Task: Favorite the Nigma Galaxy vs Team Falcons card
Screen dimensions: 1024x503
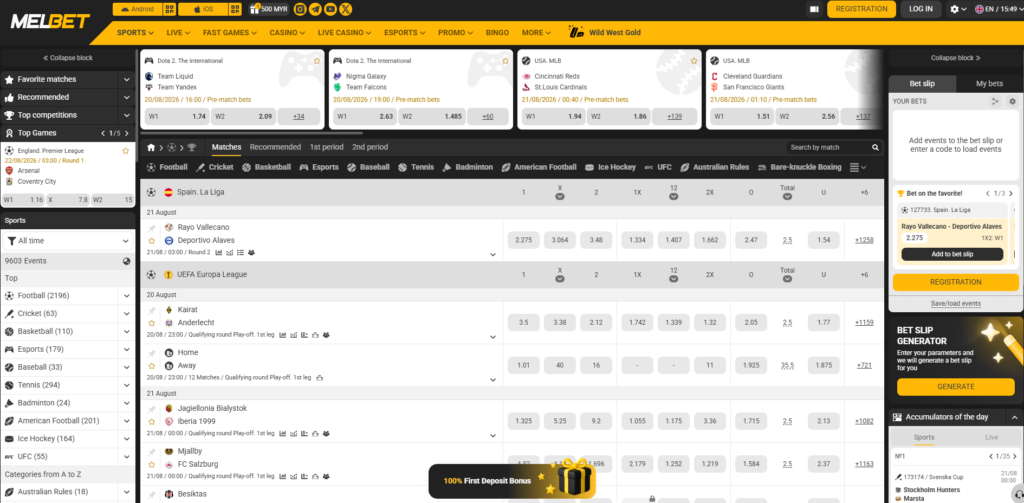Action: (505, 61)
